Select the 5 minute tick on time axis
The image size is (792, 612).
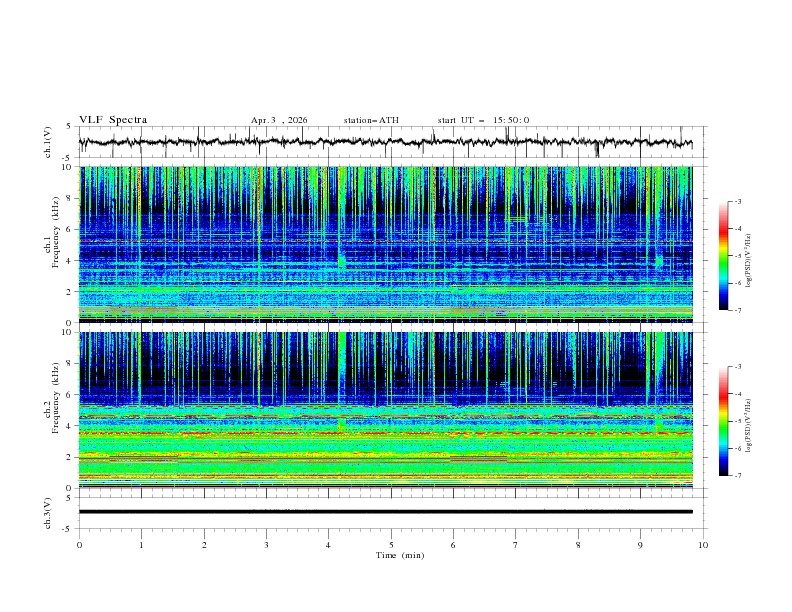coord(391,544)
